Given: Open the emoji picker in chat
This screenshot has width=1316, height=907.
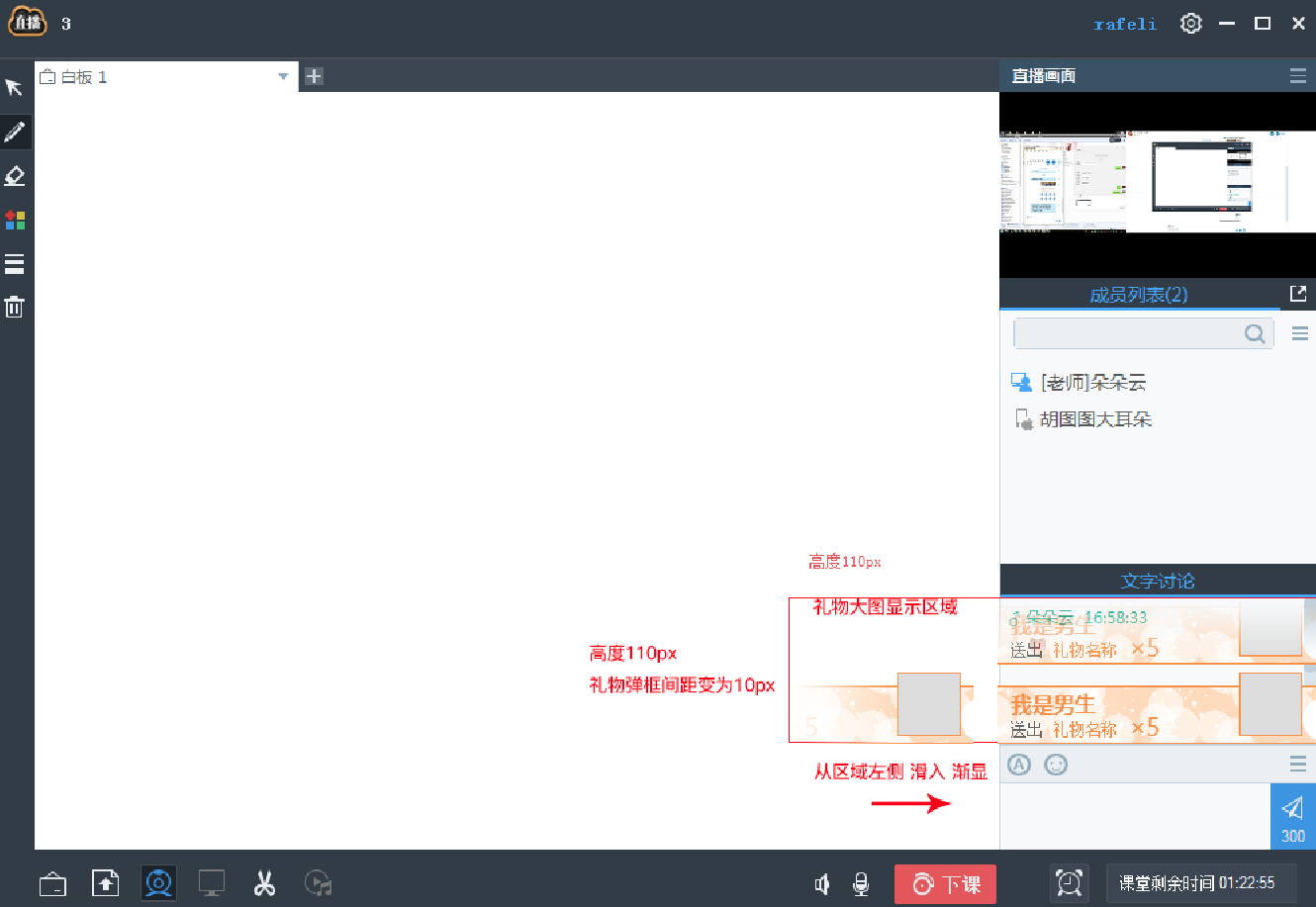Looking at the screenshot, I should [1056, 765].
